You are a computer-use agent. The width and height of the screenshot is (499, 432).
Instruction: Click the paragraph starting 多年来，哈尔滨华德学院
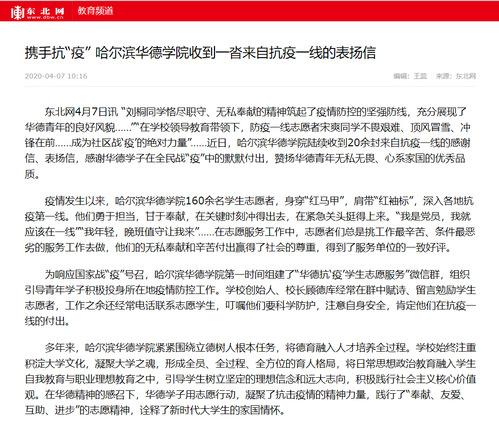(250, 379)
